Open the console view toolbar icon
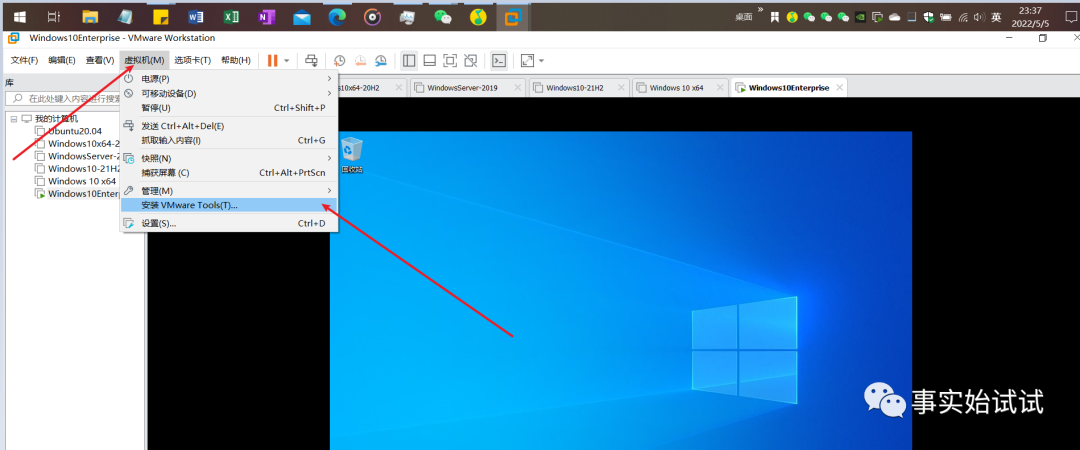The height and width of the screenshot is (450, 1080). click(x=499, y=61)
